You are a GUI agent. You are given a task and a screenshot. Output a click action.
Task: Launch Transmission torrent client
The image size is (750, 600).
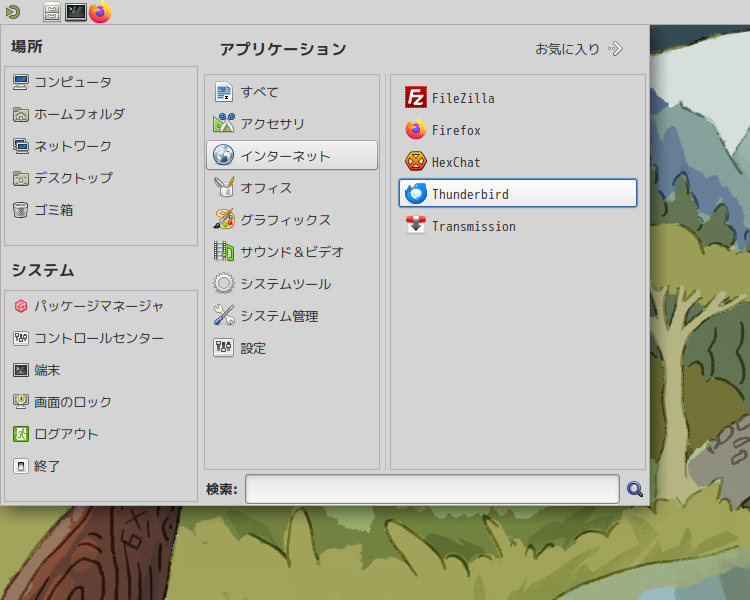coord(518,226)
